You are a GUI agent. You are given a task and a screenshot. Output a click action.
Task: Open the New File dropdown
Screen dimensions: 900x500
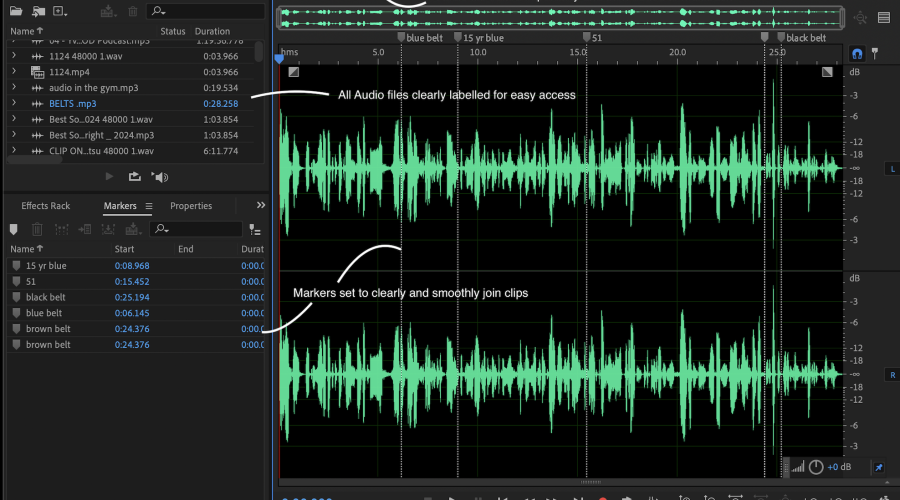point(62,11)
